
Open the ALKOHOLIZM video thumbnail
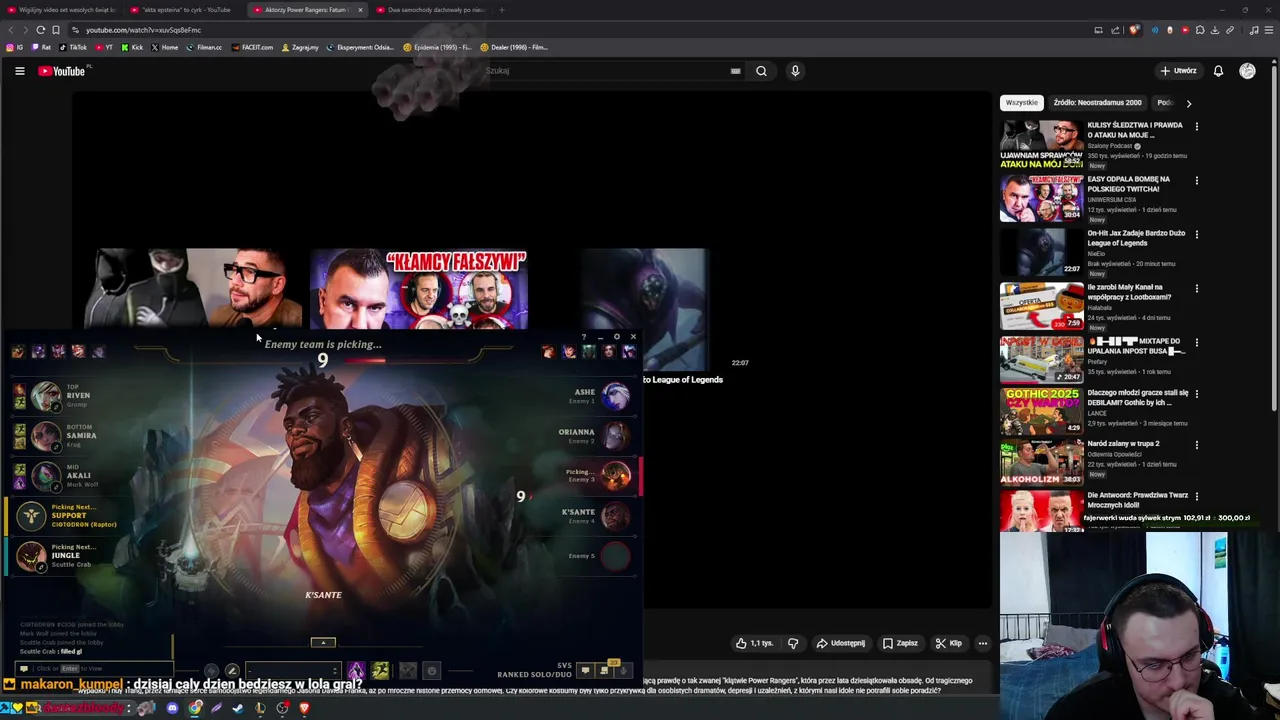coord(1041,462)
